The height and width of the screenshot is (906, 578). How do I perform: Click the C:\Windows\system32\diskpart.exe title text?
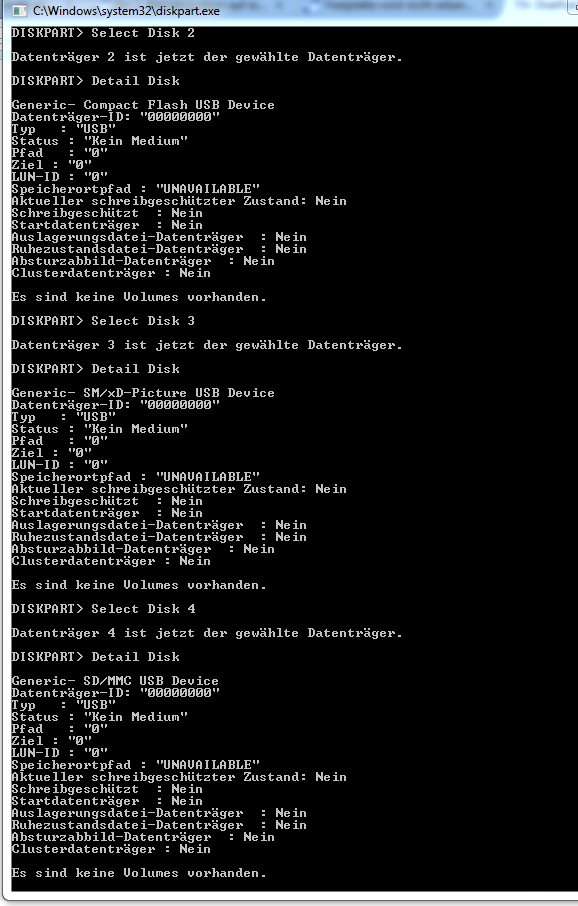point(126,10)
